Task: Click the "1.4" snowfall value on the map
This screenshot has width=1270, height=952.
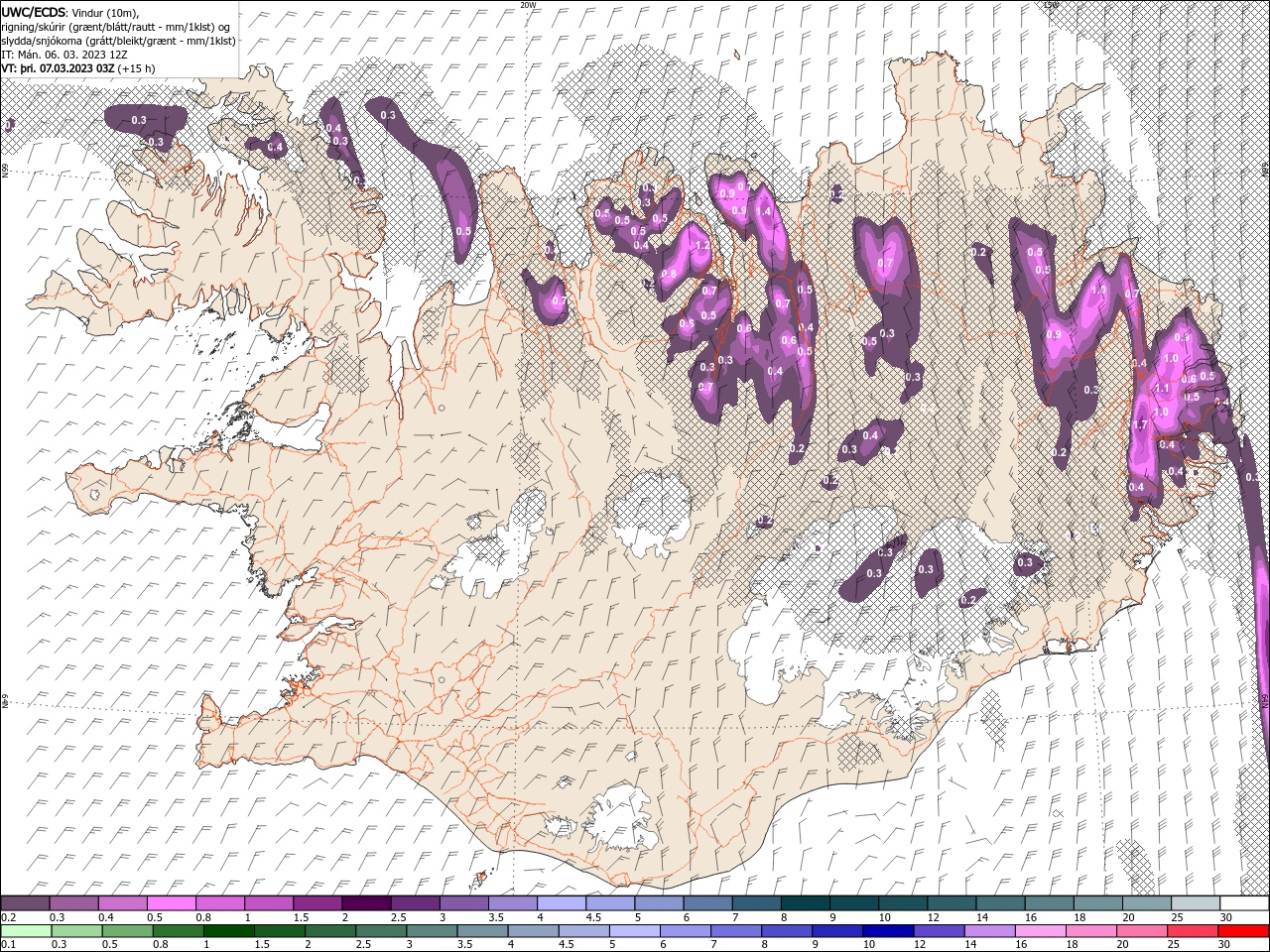Action: [764, 212]
